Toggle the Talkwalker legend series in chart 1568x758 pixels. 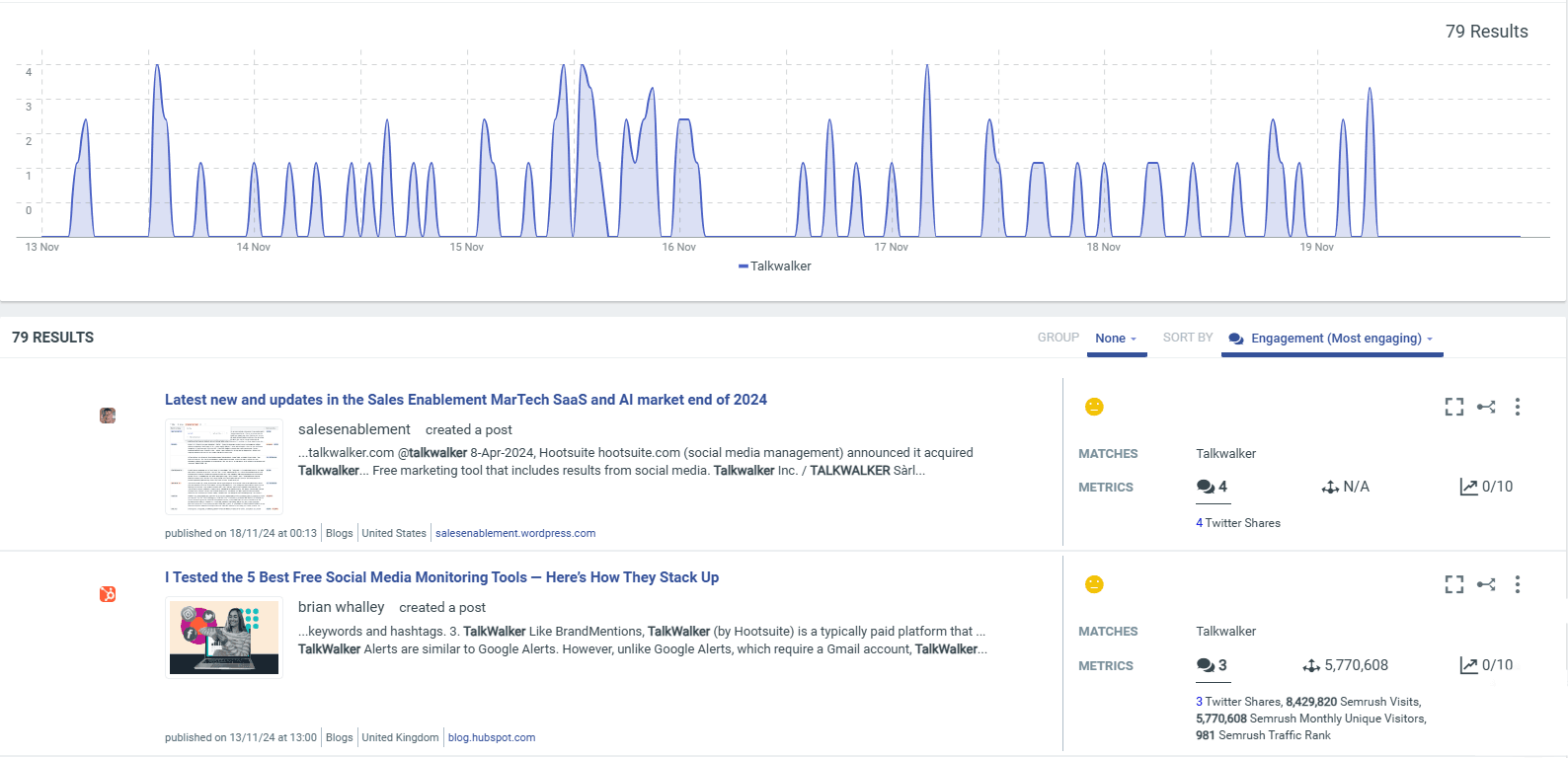click(x=775, y=266)
